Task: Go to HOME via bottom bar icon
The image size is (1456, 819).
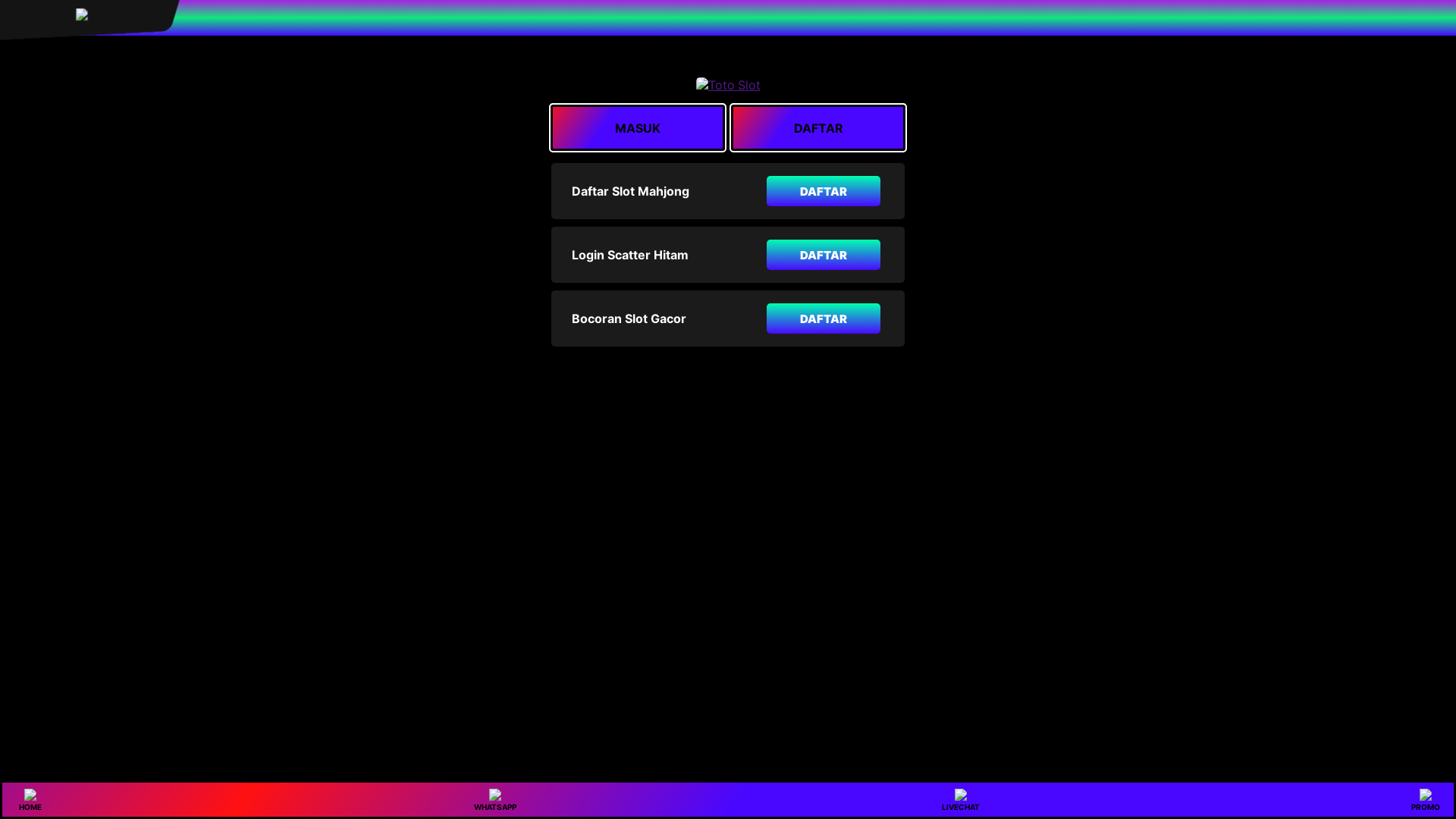Action: pyautogui.click(x=30, y=800)
